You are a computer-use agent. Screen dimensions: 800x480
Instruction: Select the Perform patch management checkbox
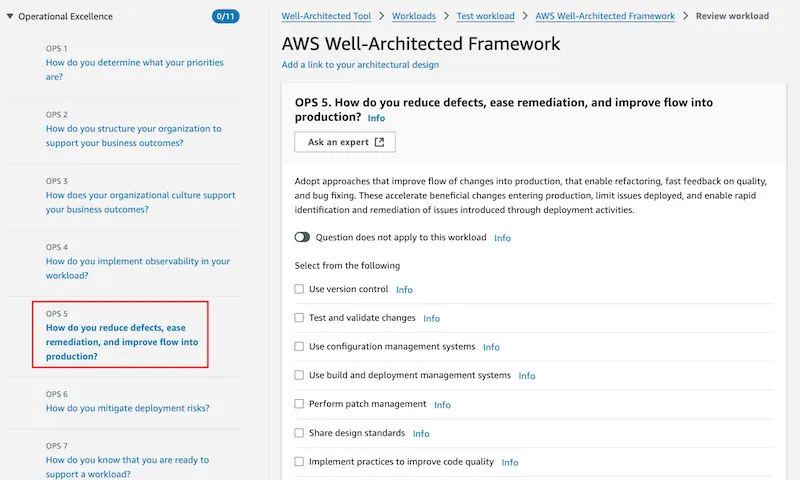click(299, 403)
